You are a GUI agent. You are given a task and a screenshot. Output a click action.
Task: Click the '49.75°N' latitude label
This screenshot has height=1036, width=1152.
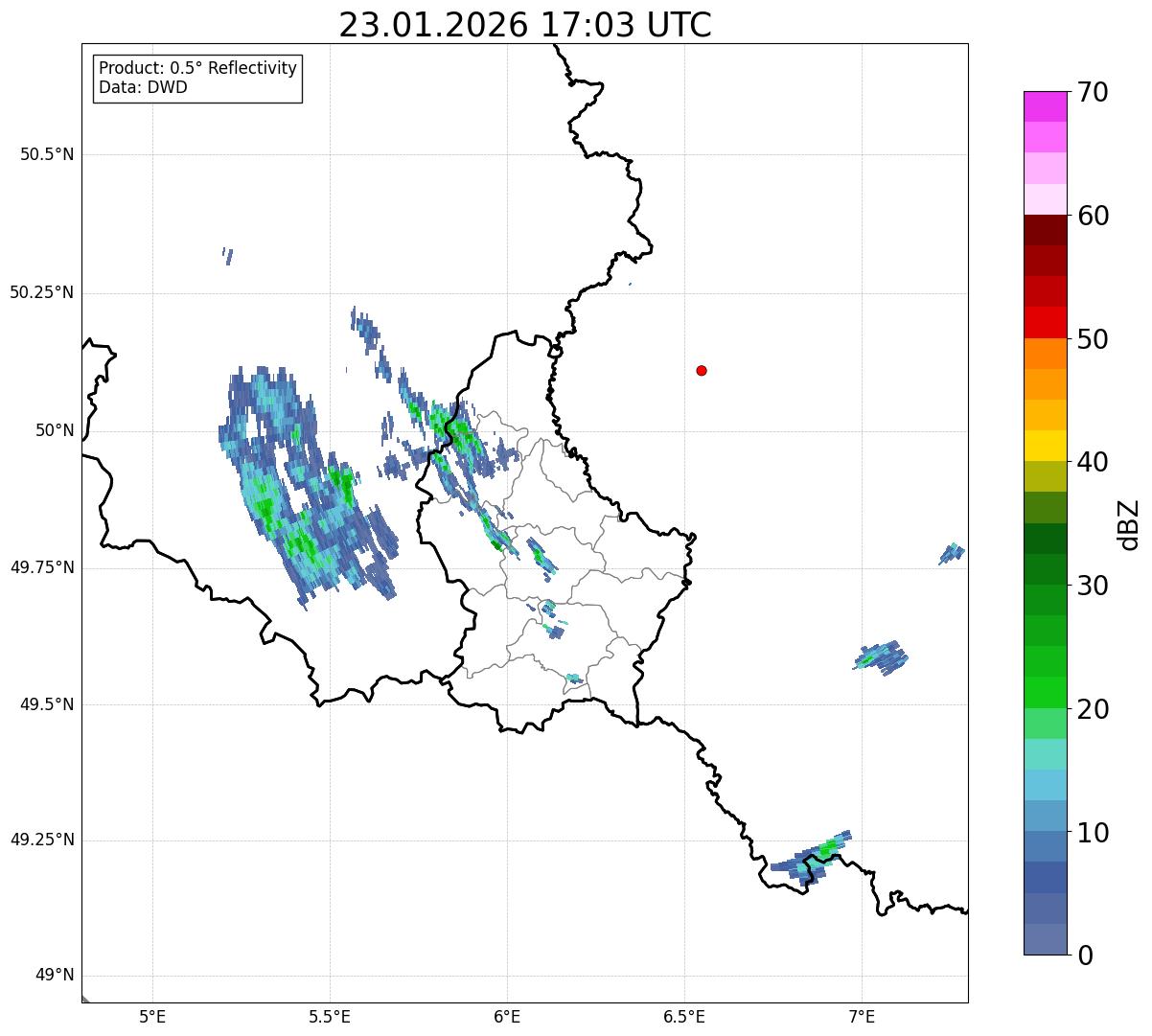[x=41, y=567]
